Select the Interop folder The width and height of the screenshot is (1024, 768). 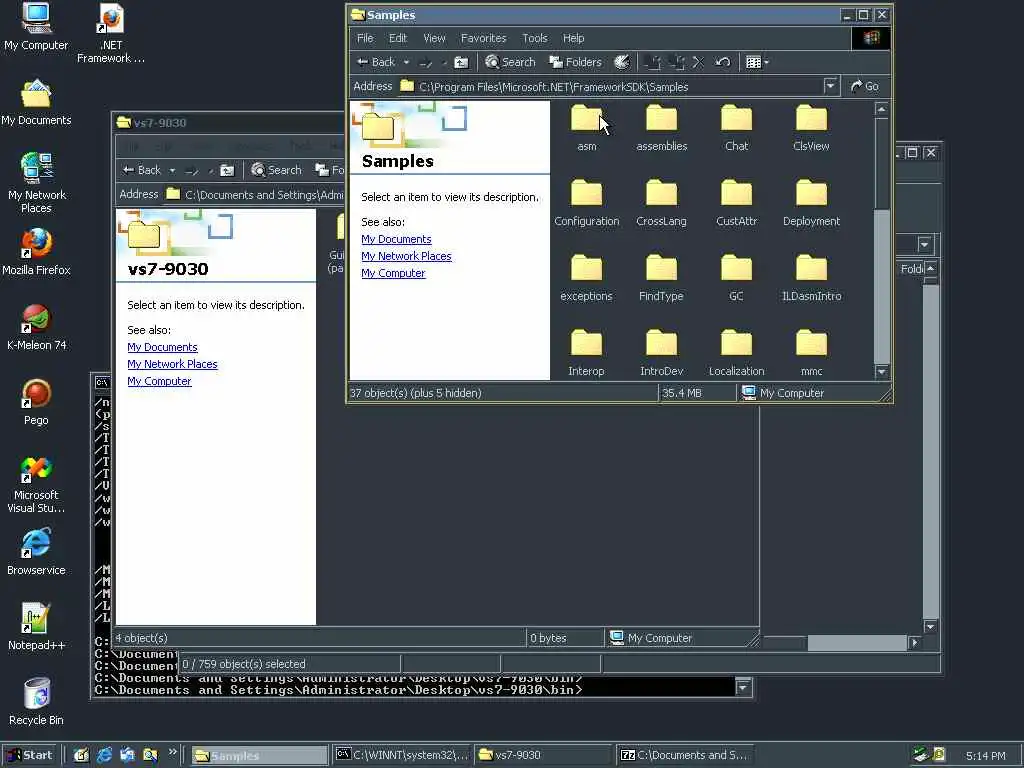586,353
